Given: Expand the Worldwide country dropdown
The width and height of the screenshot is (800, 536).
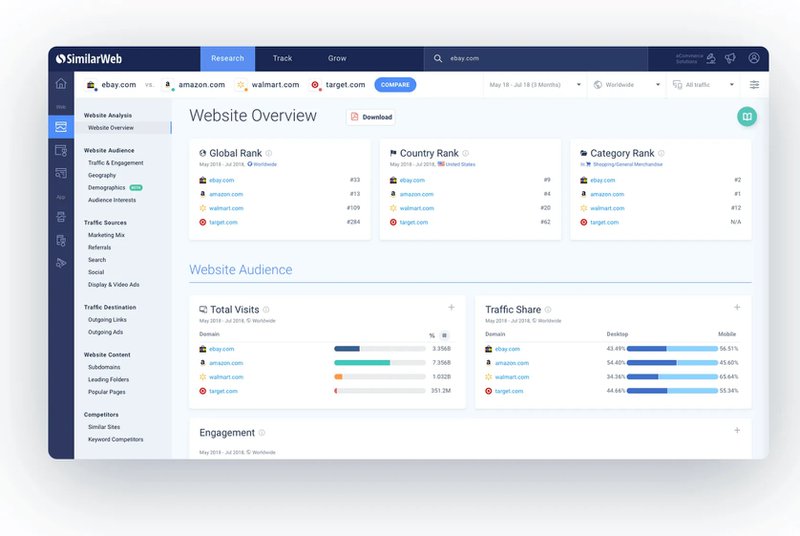Looking at the screenshot, I should [x=626, y=85].
